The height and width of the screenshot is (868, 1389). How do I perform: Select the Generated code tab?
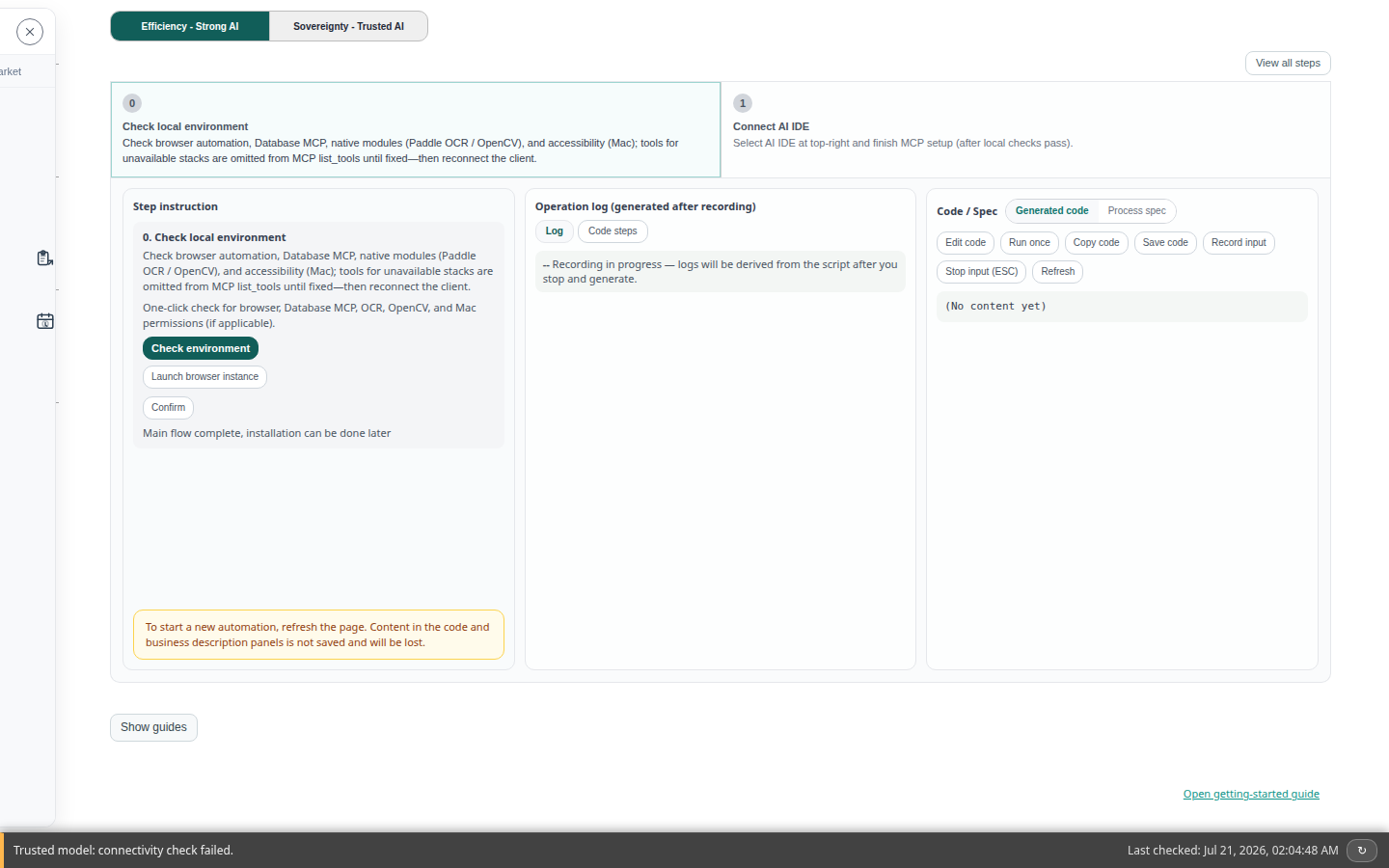pos(1051,211)
